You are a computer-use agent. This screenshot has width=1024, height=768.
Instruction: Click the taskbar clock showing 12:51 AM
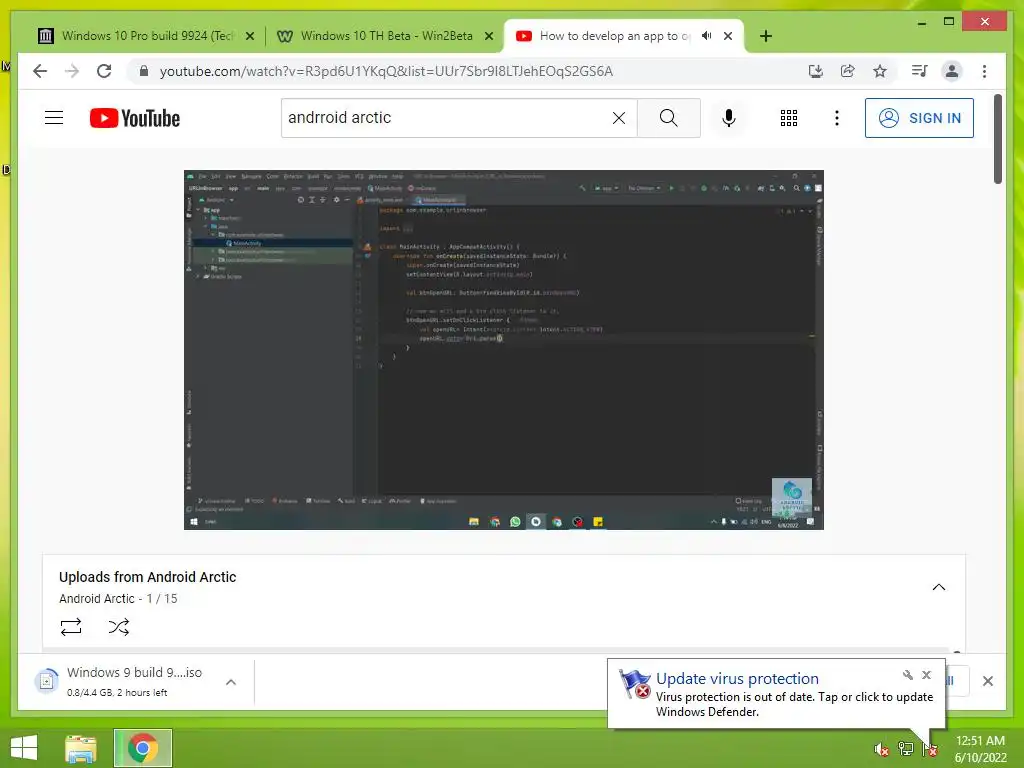(980, 748)
